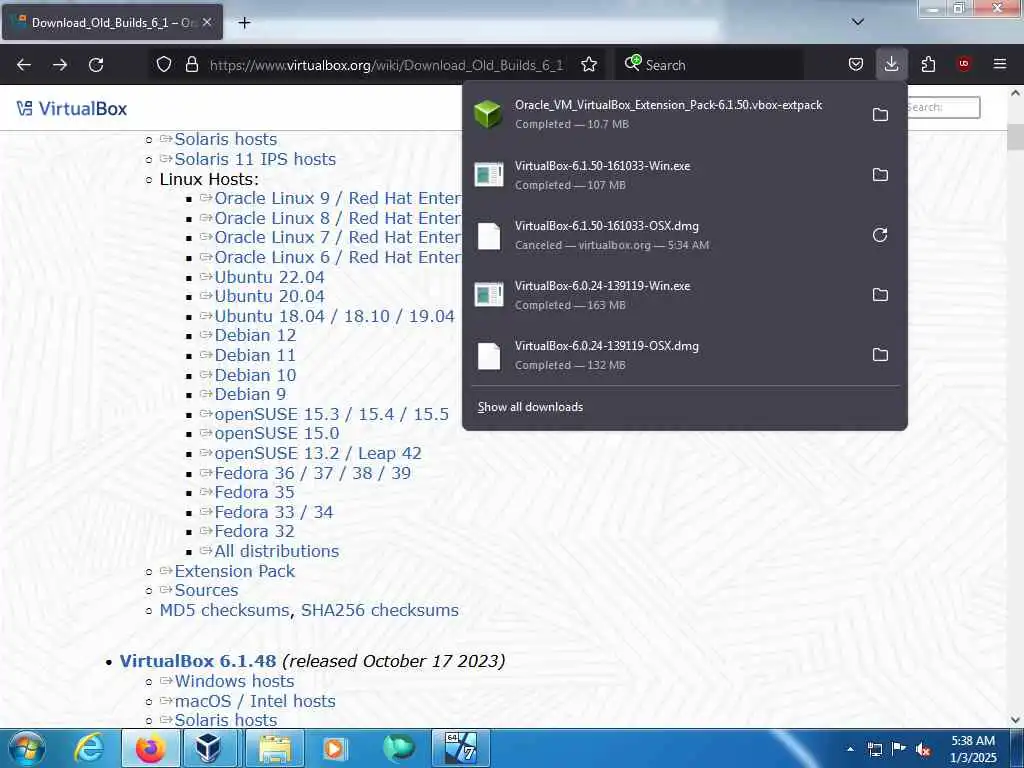1024x768 pixels.
Task: Open the Oracle Linux 9 download link
Action: pyautogui.click(x=338, y=199)
